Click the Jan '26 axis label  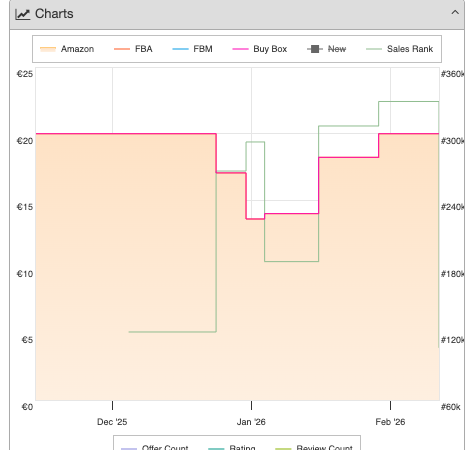tap(251, 422)
